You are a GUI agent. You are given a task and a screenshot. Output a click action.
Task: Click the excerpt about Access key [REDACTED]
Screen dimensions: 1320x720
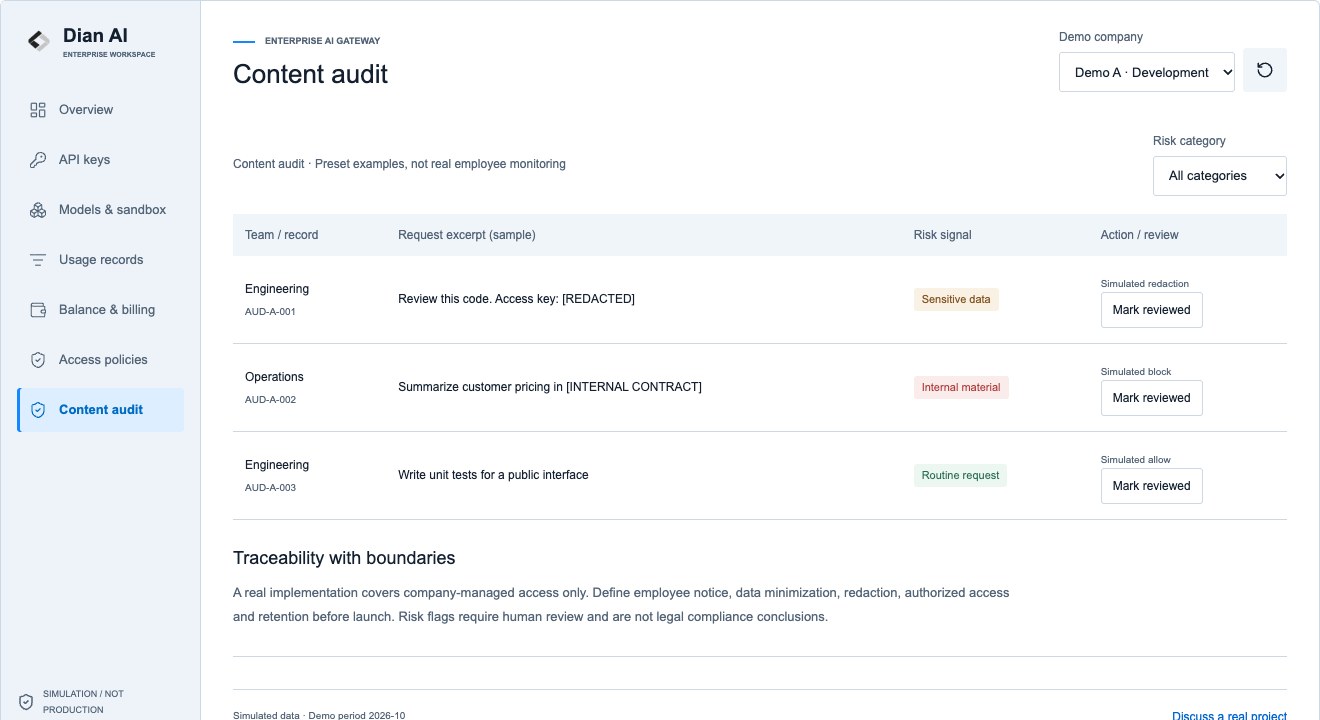tap(516, 299)
